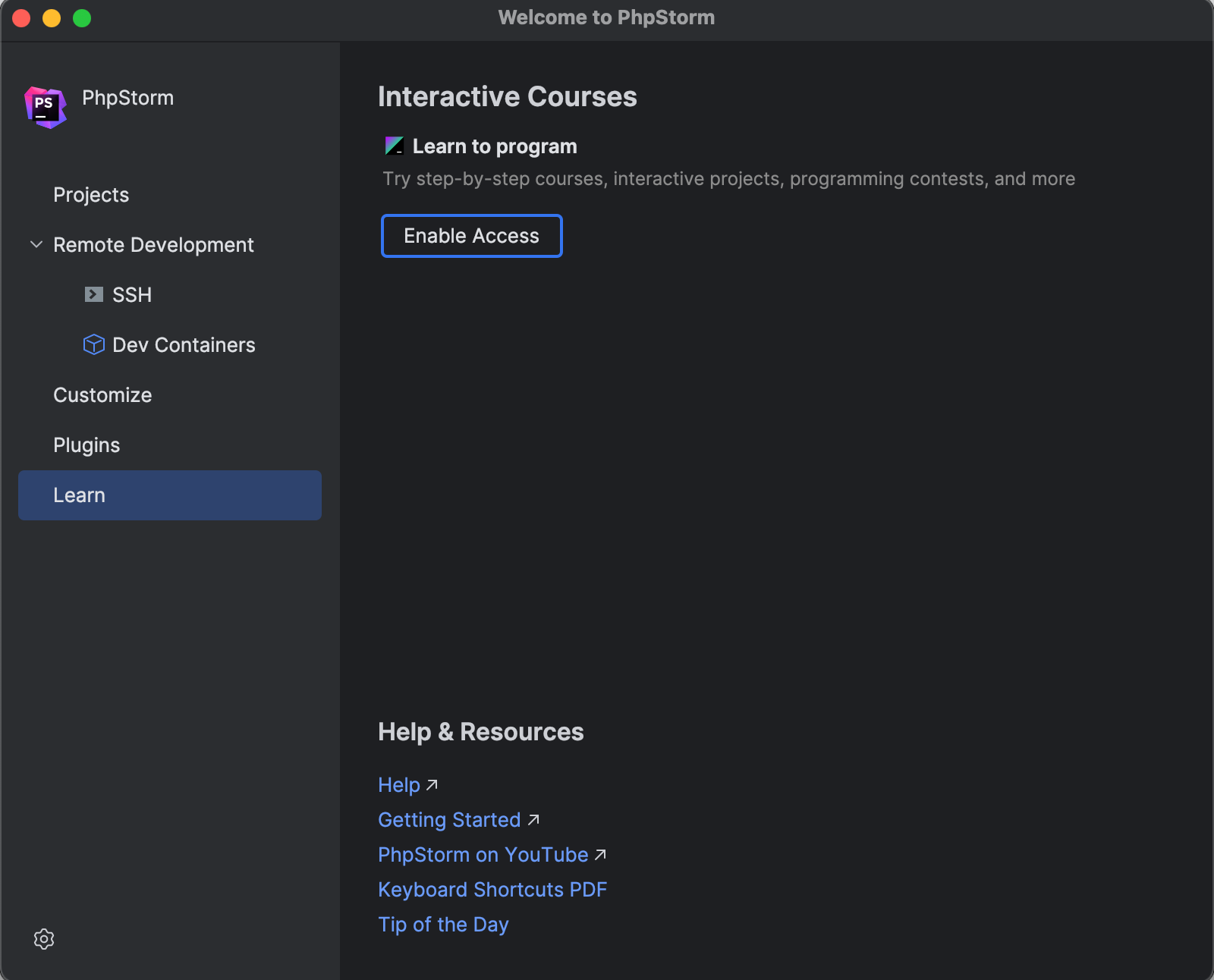
Task: Open the Dev Containers page
Action: (x=170, y=345)
